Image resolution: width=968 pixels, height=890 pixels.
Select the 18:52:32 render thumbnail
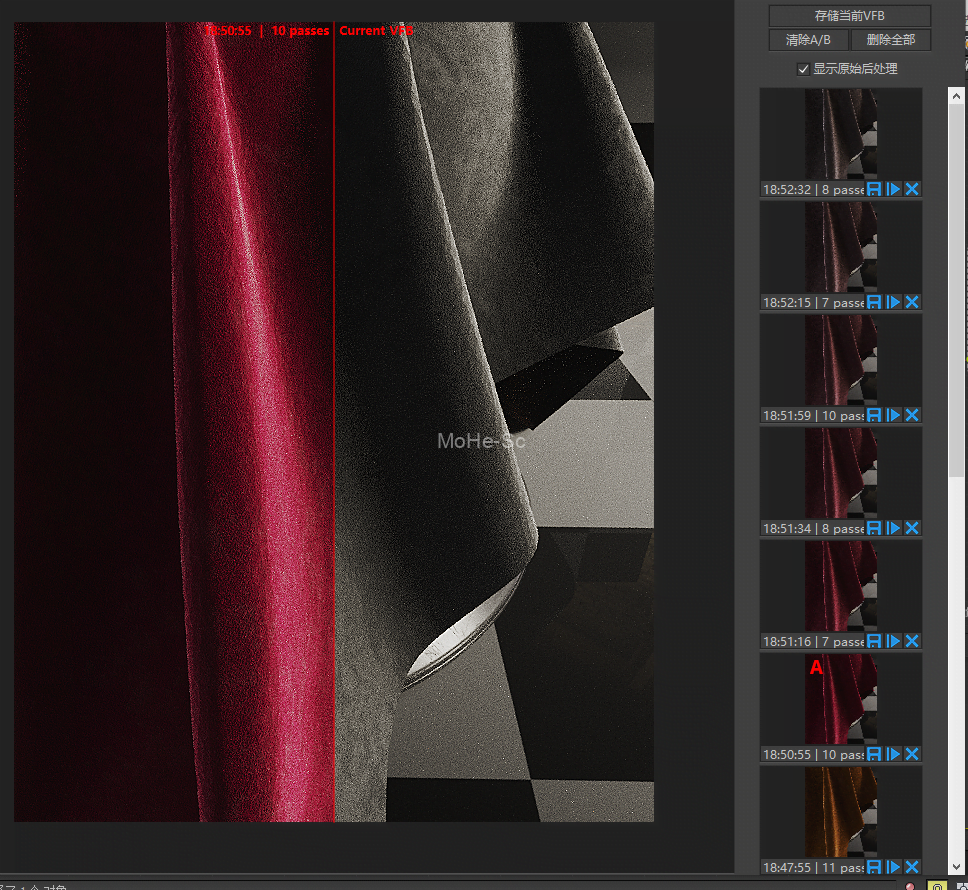click(840, 134)
